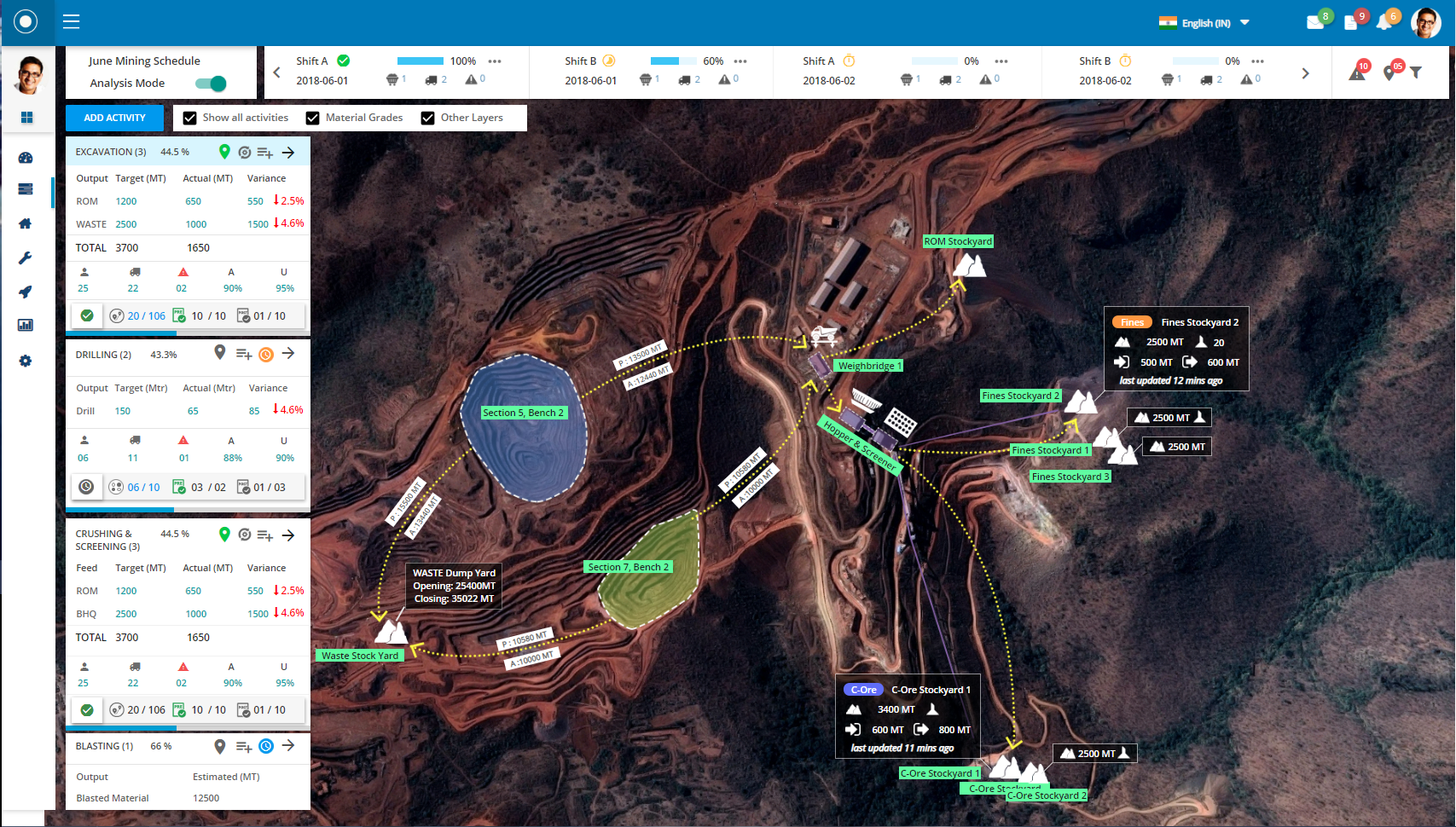Click the C-Ore grade tag
Screen dimensions: 1456x827
[863, 690]
